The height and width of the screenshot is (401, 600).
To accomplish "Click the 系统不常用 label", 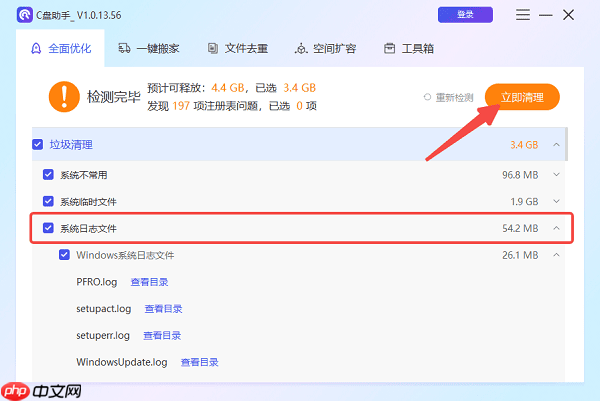I will 84,175.
